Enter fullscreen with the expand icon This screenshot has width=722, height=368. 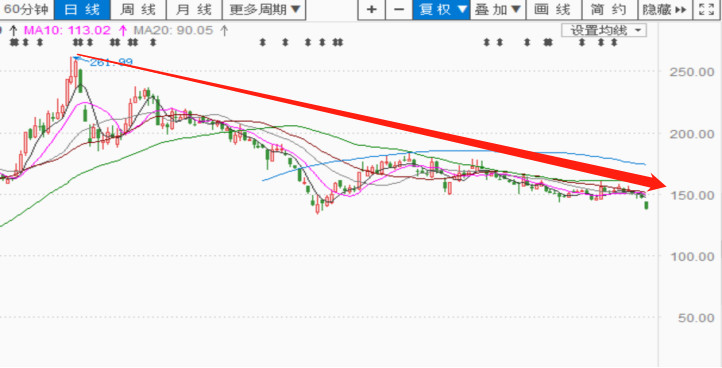[x=707, y=9]
